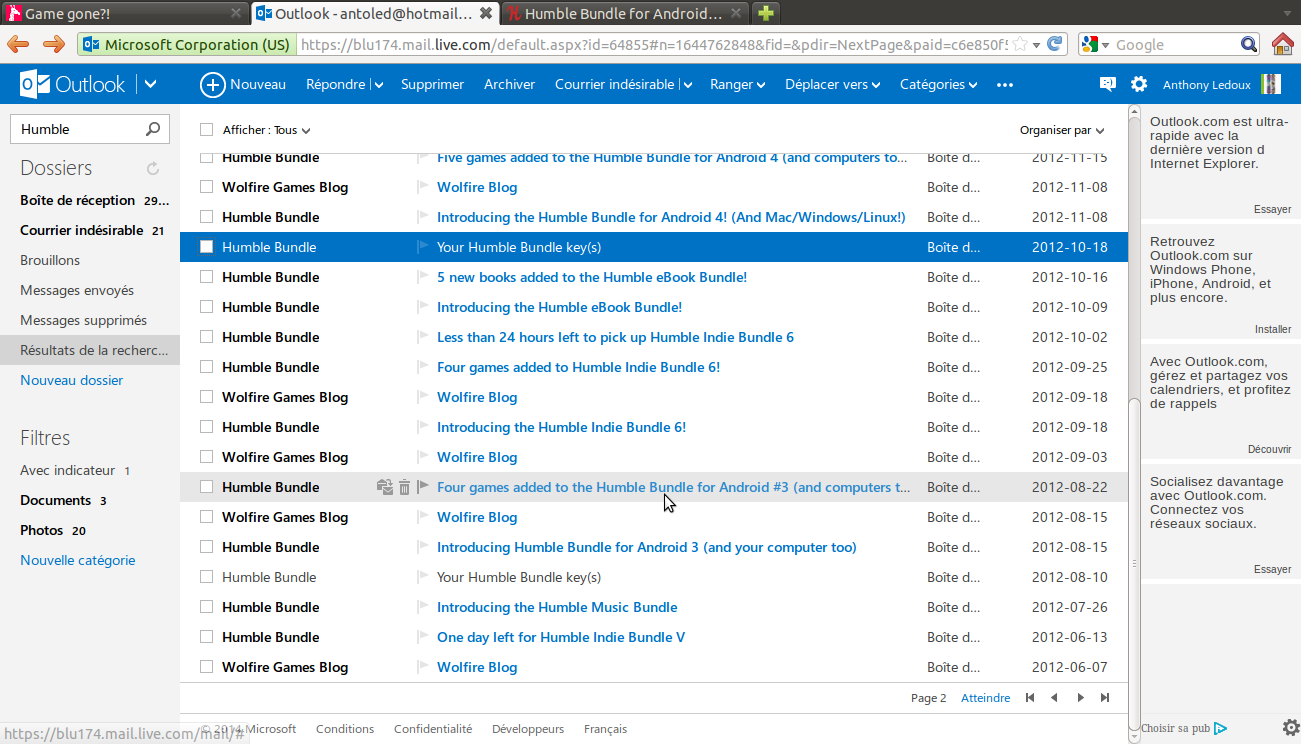Screen dimensions: 1301x744
Task: Click the browser forward arrow
Action: point(54,44)
